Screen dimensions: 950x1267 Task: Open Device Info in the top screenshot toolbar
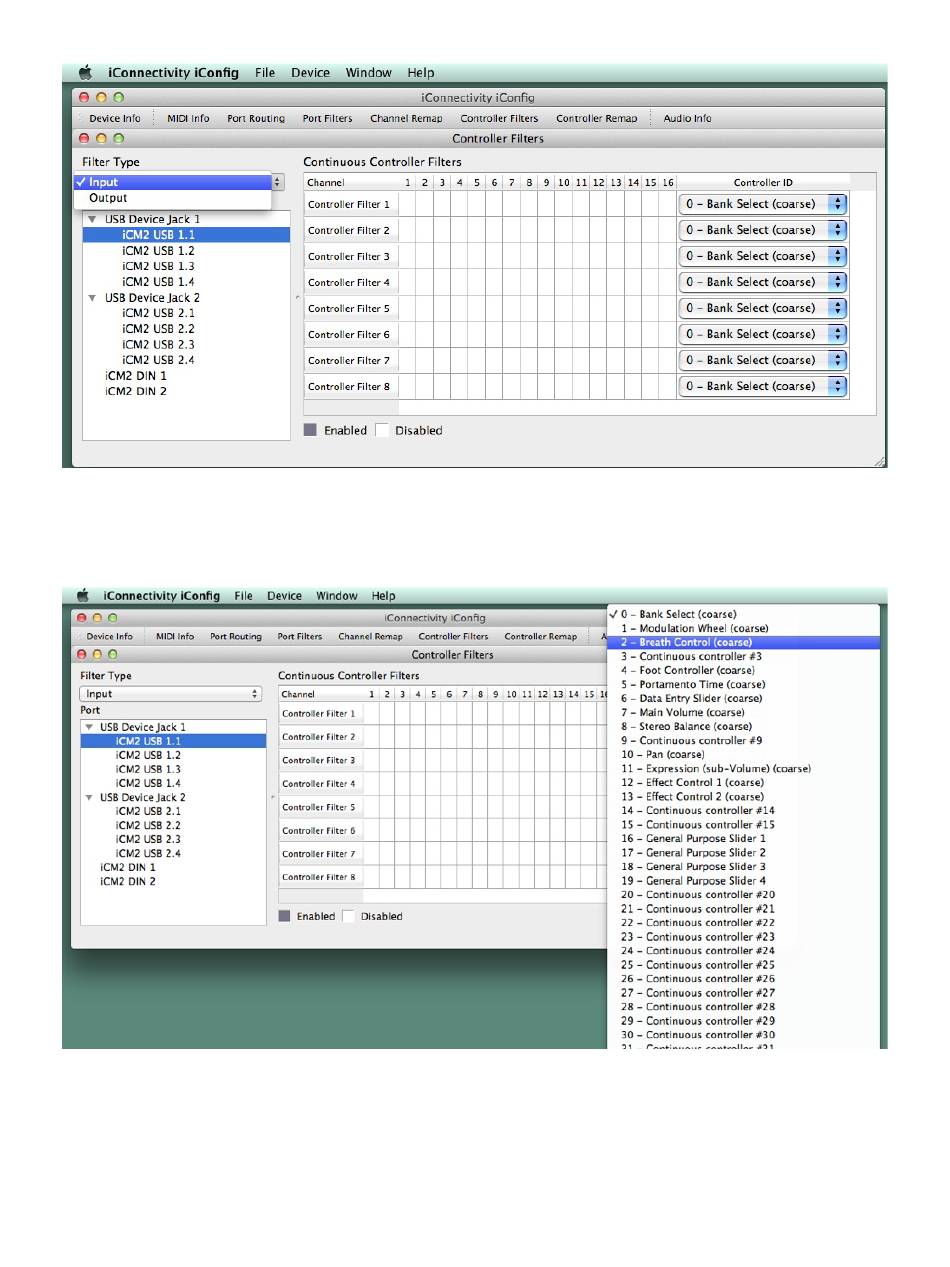(x=114, y=118)
